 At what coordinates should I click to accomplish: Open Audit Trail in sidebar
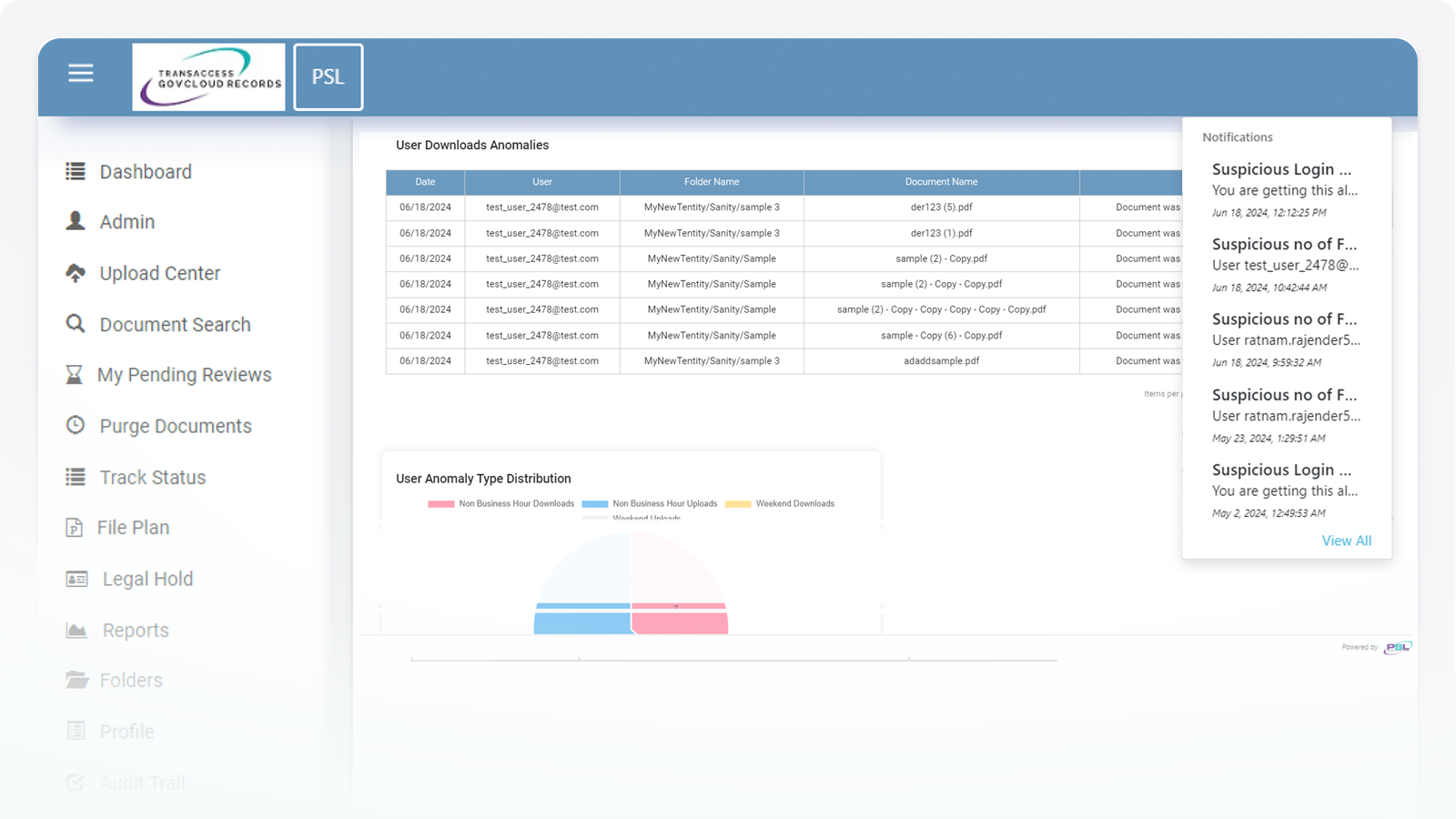coord(142,783)
